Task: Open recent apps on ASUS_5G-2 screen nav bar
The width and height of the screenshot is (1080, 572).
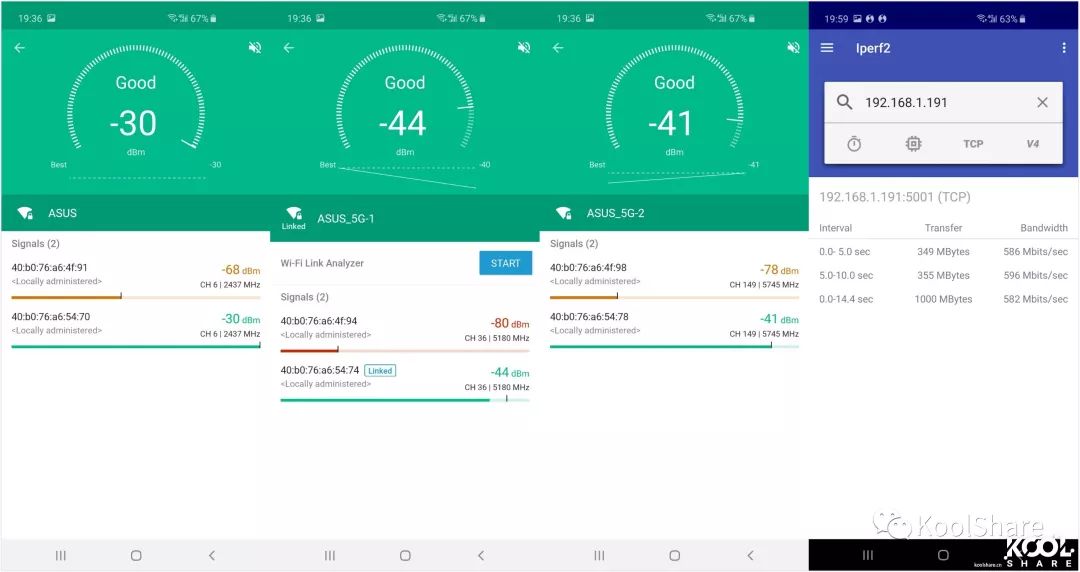Action: click(599, 555)
